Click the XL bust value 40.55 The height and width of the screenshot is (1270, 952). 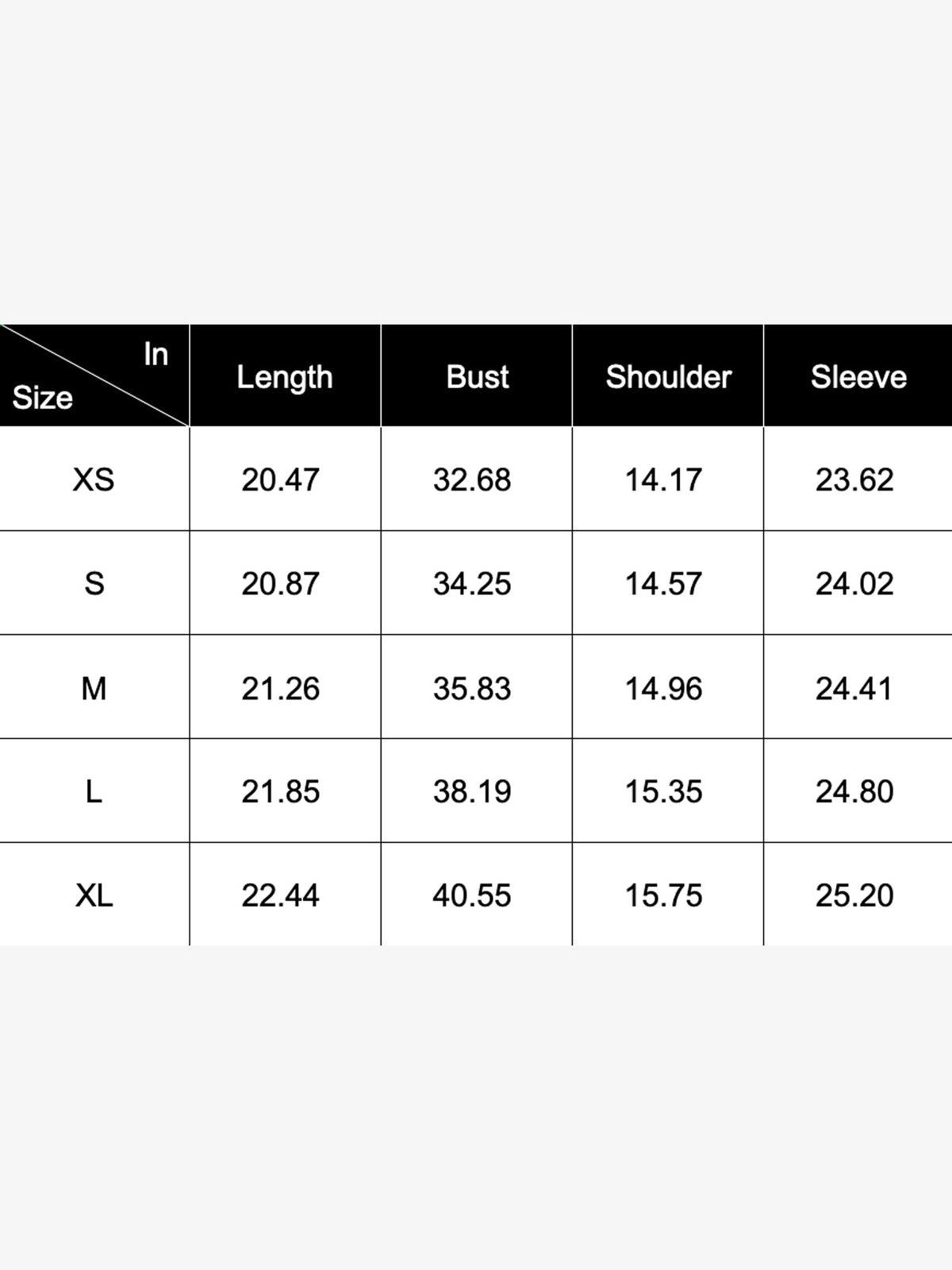coord(472,895)
